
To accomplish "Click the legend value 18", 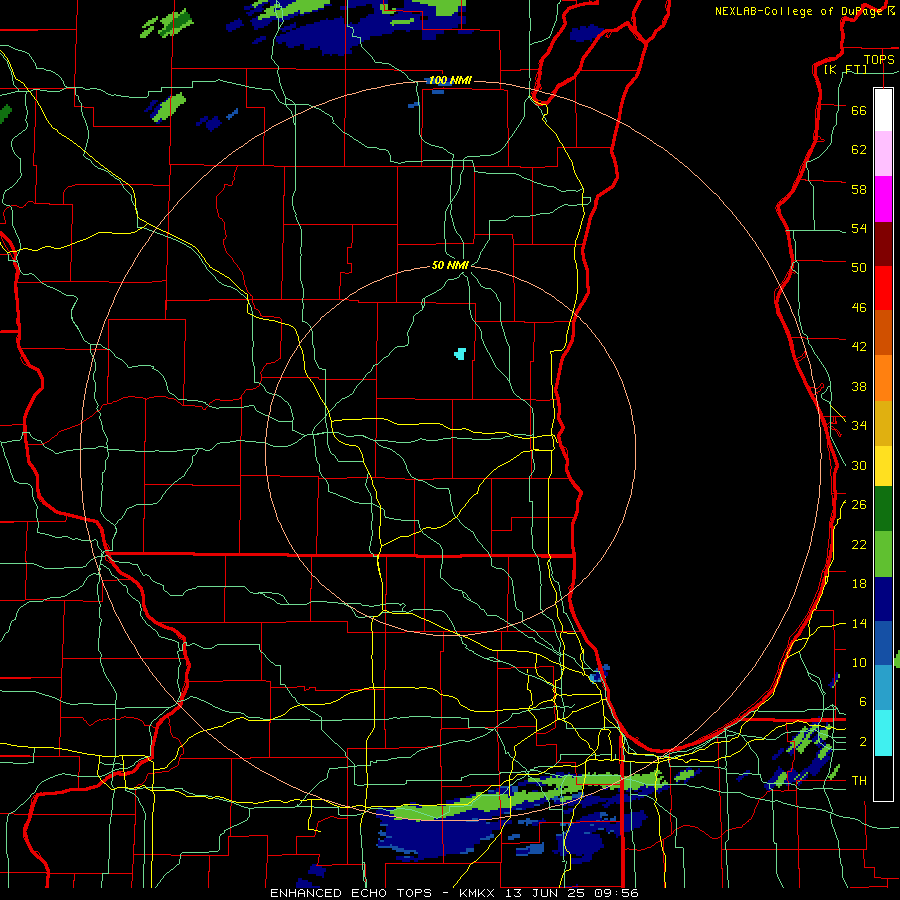I will (x=859, y=584).
